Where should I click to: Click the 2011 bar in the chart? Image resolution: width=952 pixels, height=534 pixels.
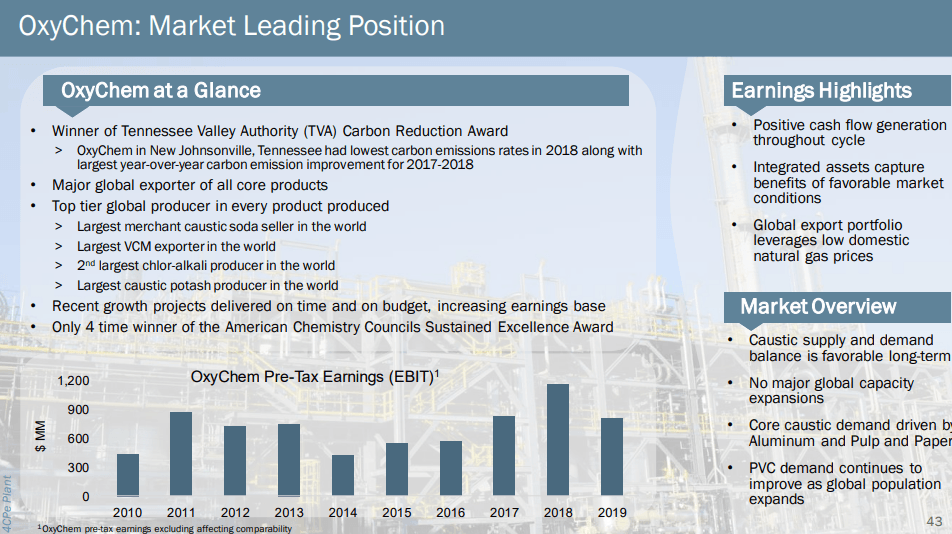pyautogui.click(x=181, y=454)
